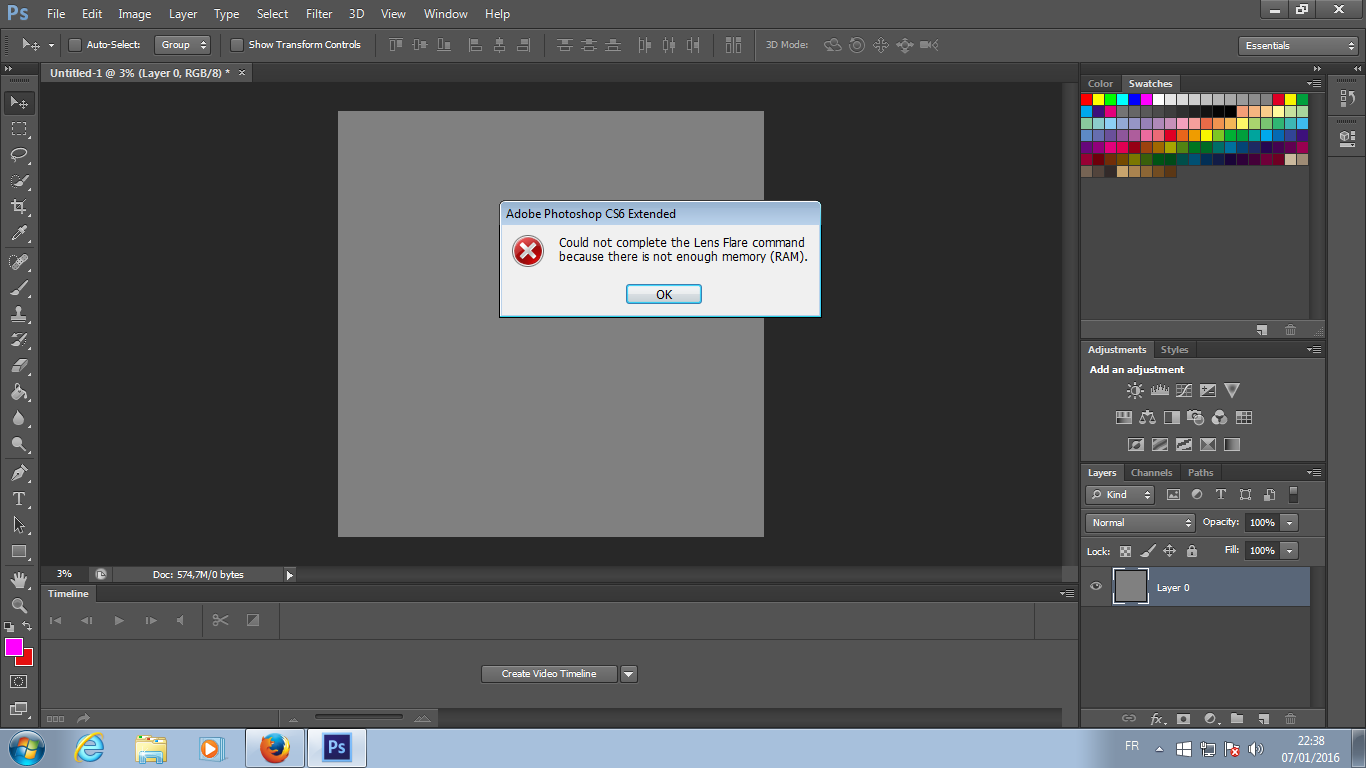This screenshot has width=1366, height=768.
Task: Click the magenta foreground color swatch
Action: pos(13,647)
